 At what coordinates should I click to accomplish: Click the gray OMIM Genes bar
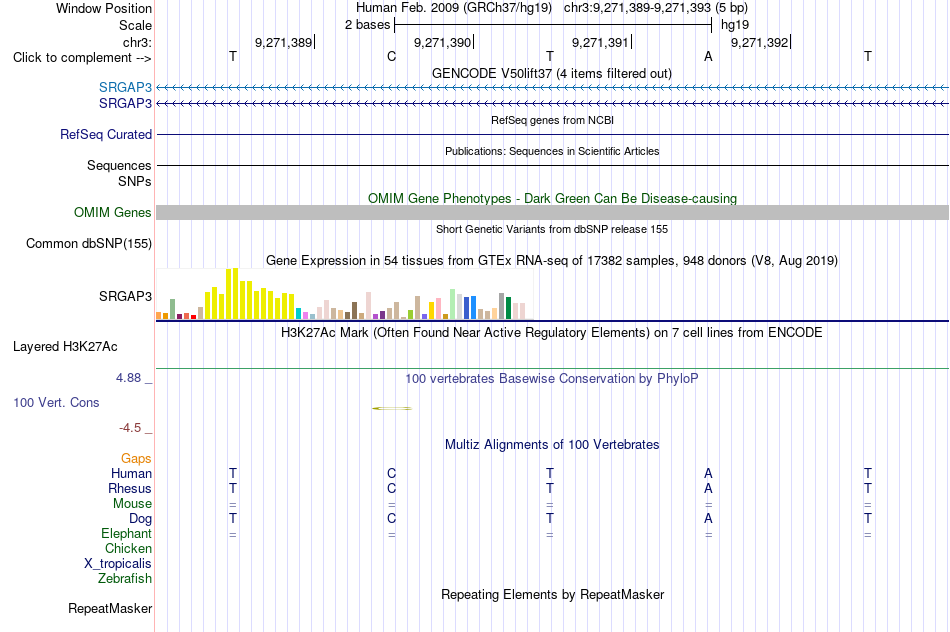(552, 213)
